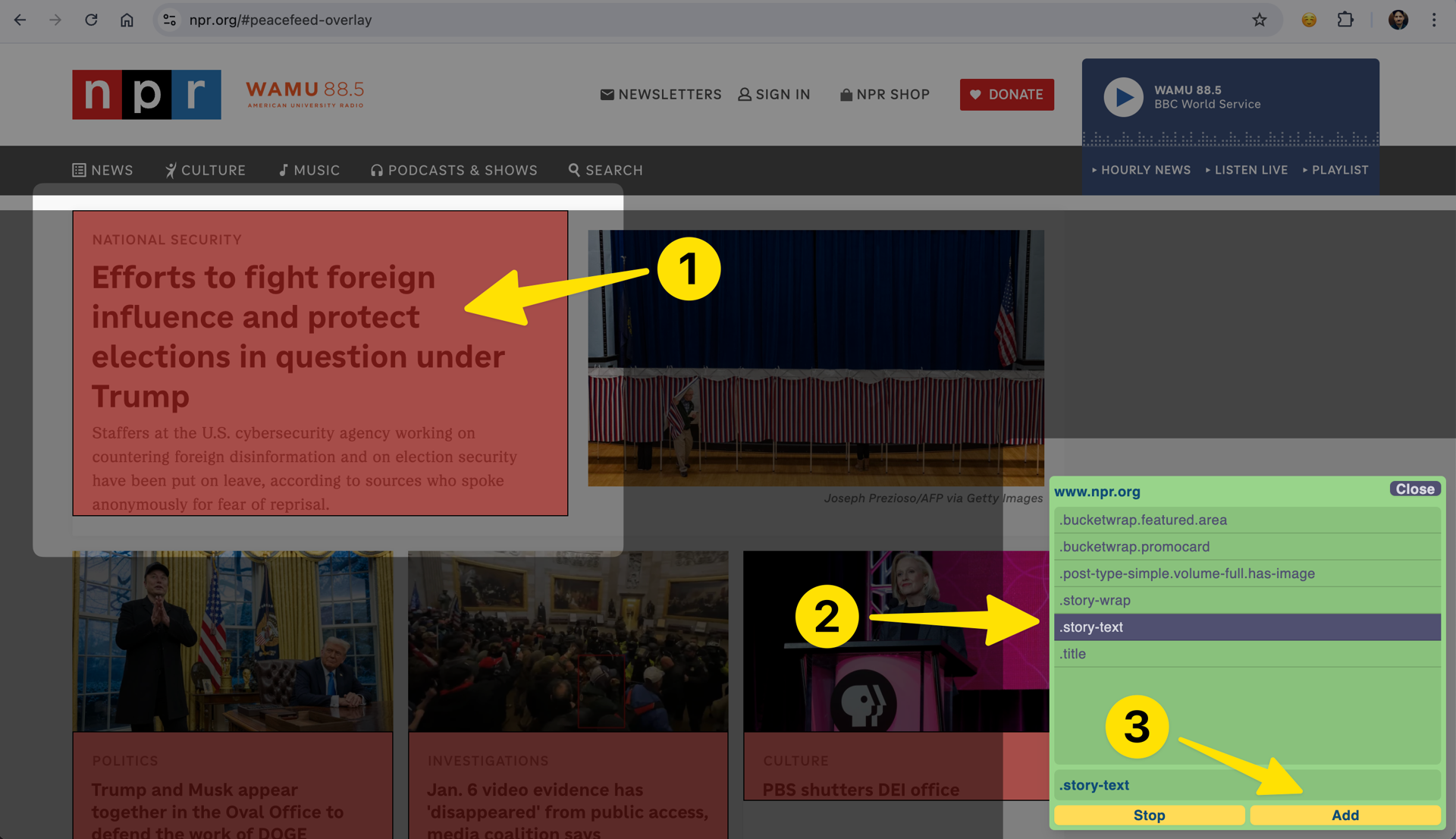This screenshot has height=839, width=1456.
Task: Select the .story-wrap selector row
Action: point(1247,600)
